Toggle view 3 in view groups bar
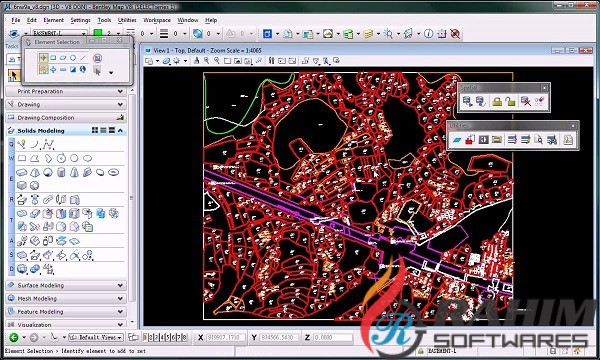 tap(156, 337)
